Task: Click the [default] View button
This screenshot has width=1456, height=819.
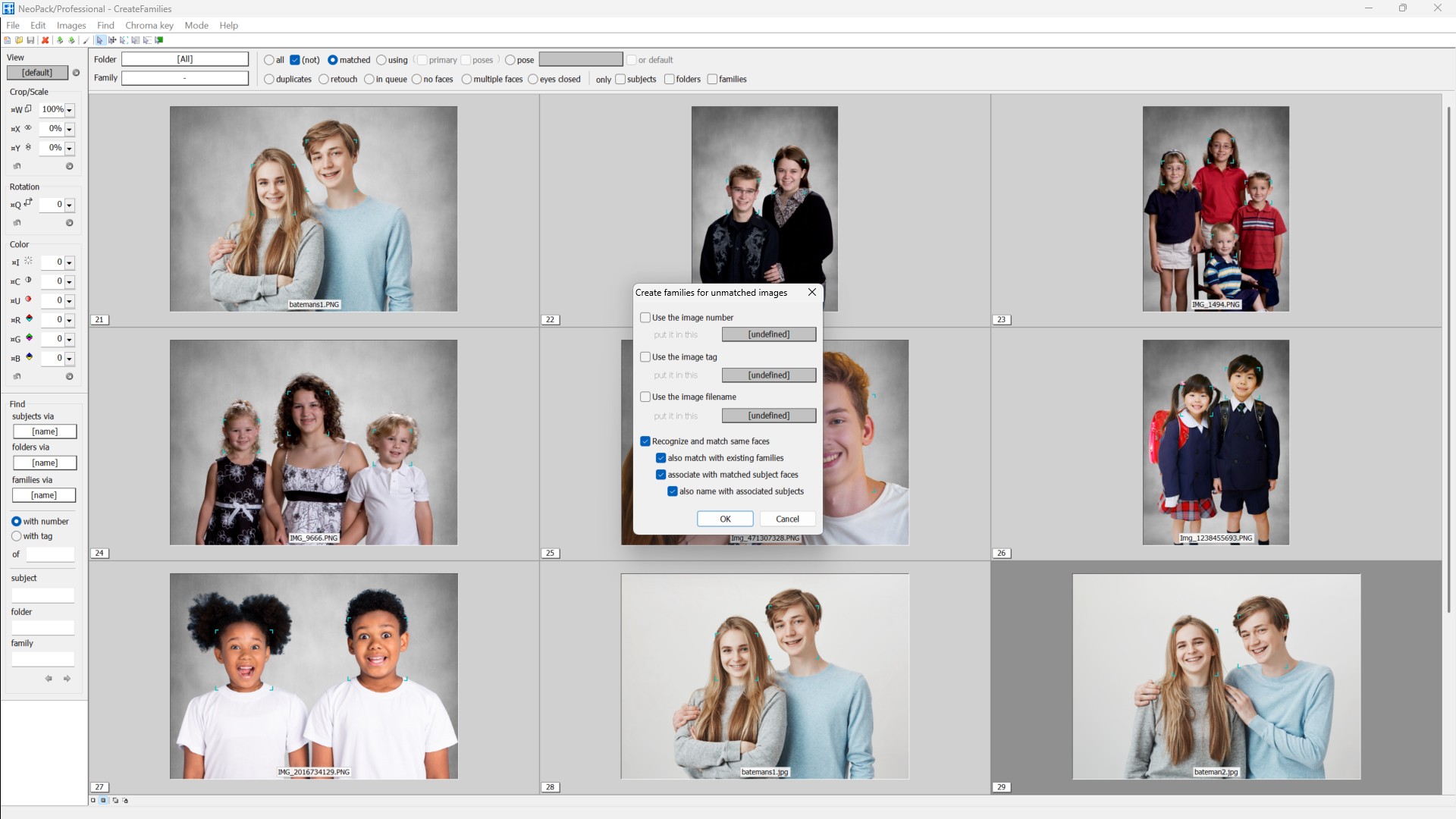Action: [x=37, y=73]
